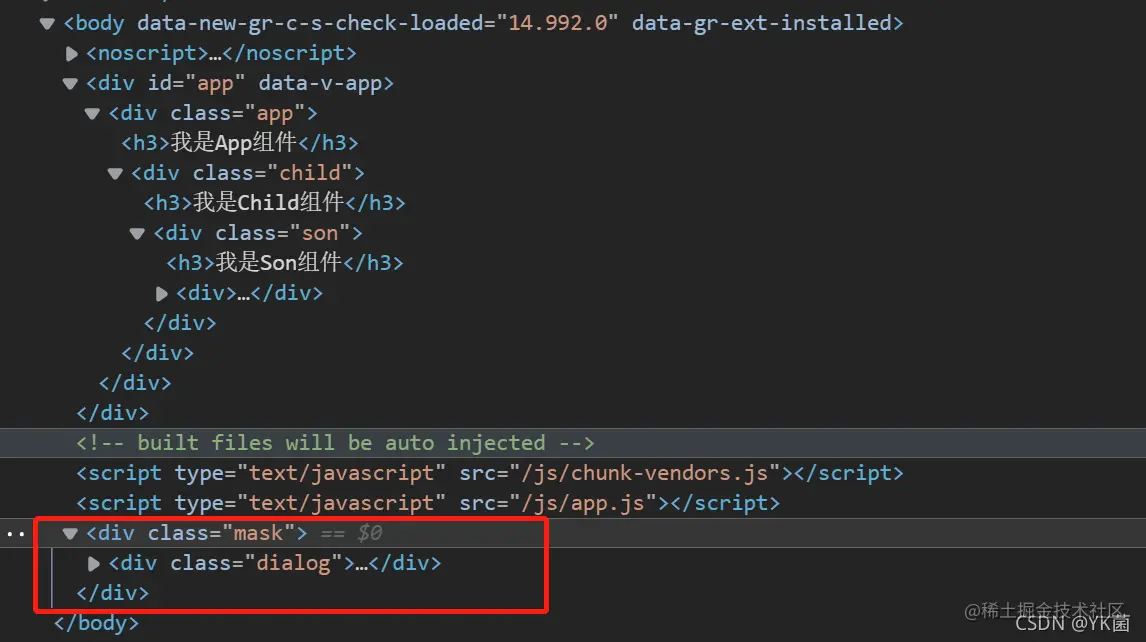This screenshot has height=642, width=1146.
Task: Collapse the div class="mask" node
Action: click(x=70, y=533)
